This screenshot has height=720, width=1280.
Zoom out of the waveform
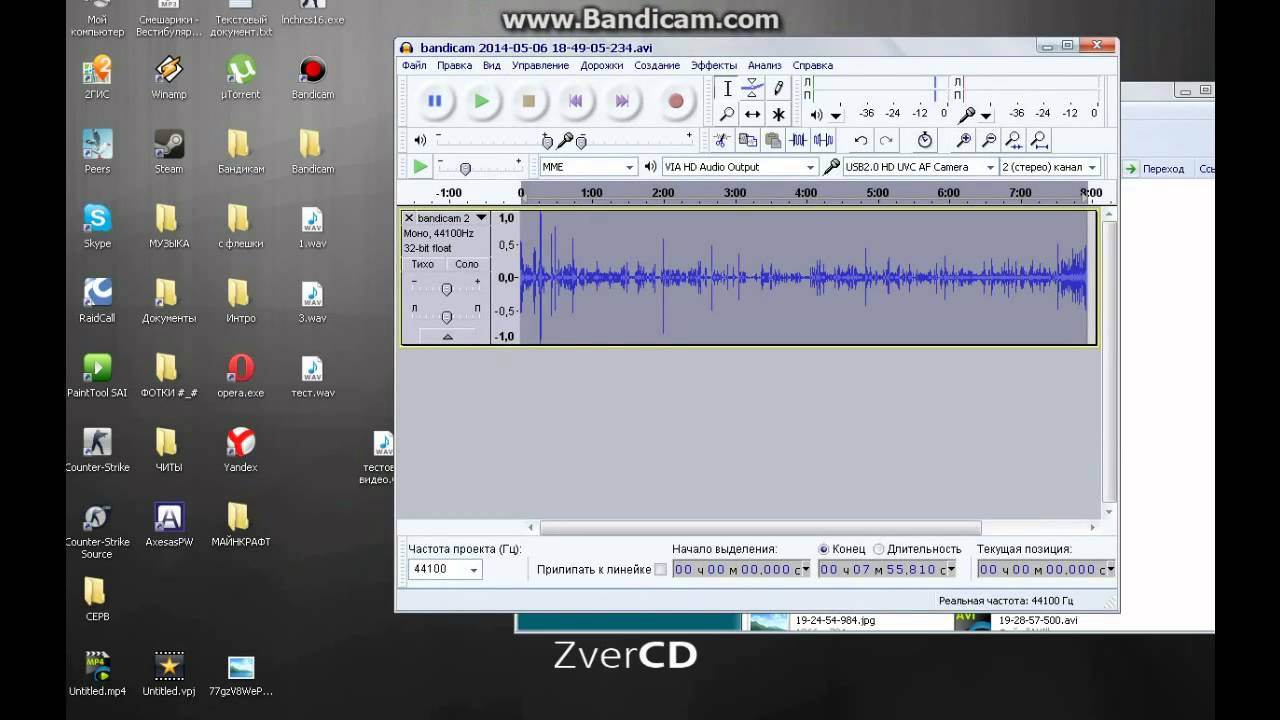989,140
